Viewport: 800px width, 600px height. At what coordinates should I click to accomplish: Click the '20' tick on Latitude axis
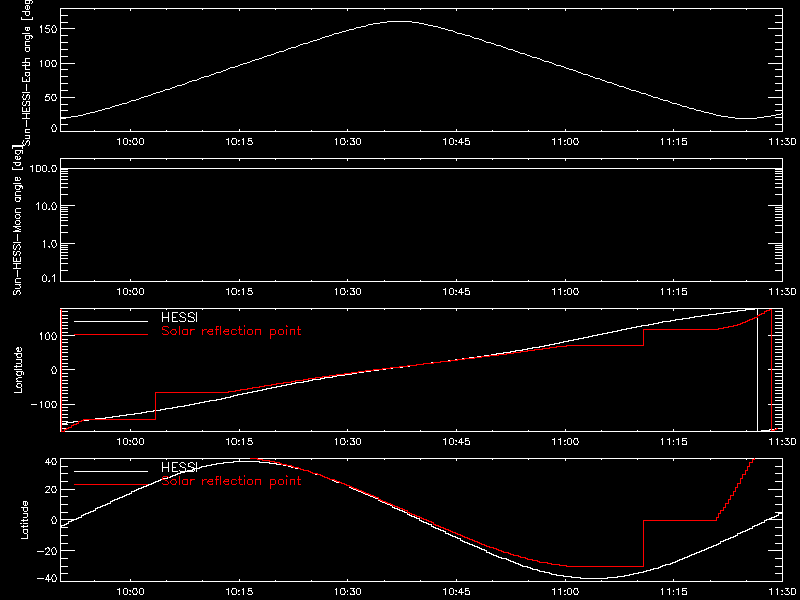49,490
